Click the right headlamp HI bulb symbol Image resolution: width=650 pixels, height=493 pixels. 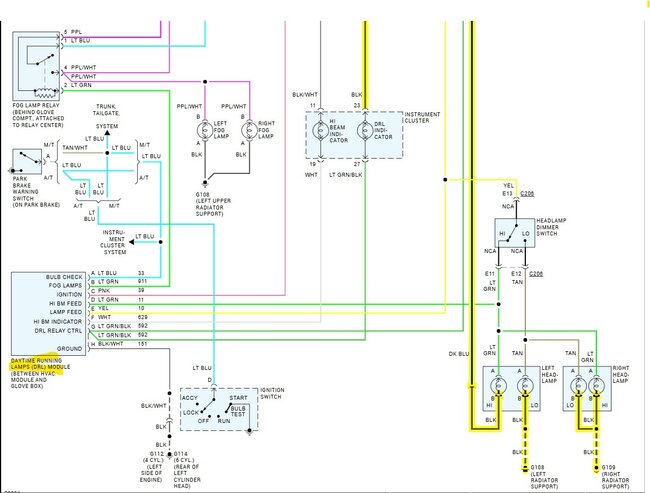point(596,386)
